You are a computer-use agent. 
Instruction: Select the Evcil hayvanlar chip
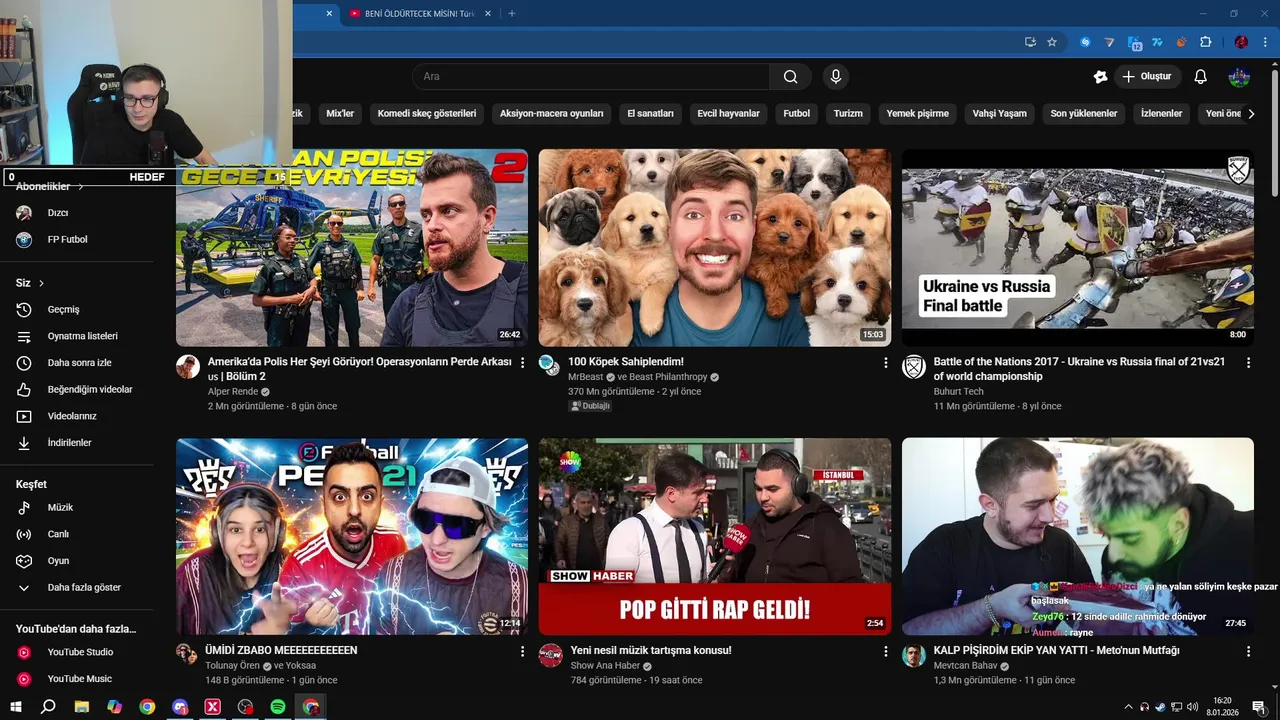tap(729, 114)
